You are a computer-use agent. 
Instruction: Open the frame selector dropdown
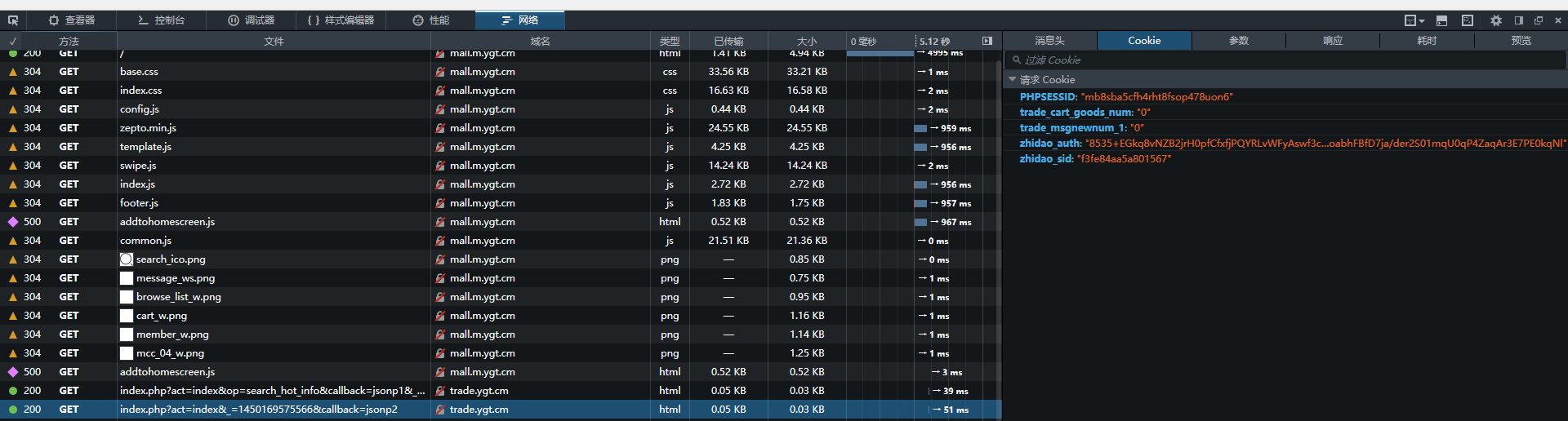coord(1414,20)
